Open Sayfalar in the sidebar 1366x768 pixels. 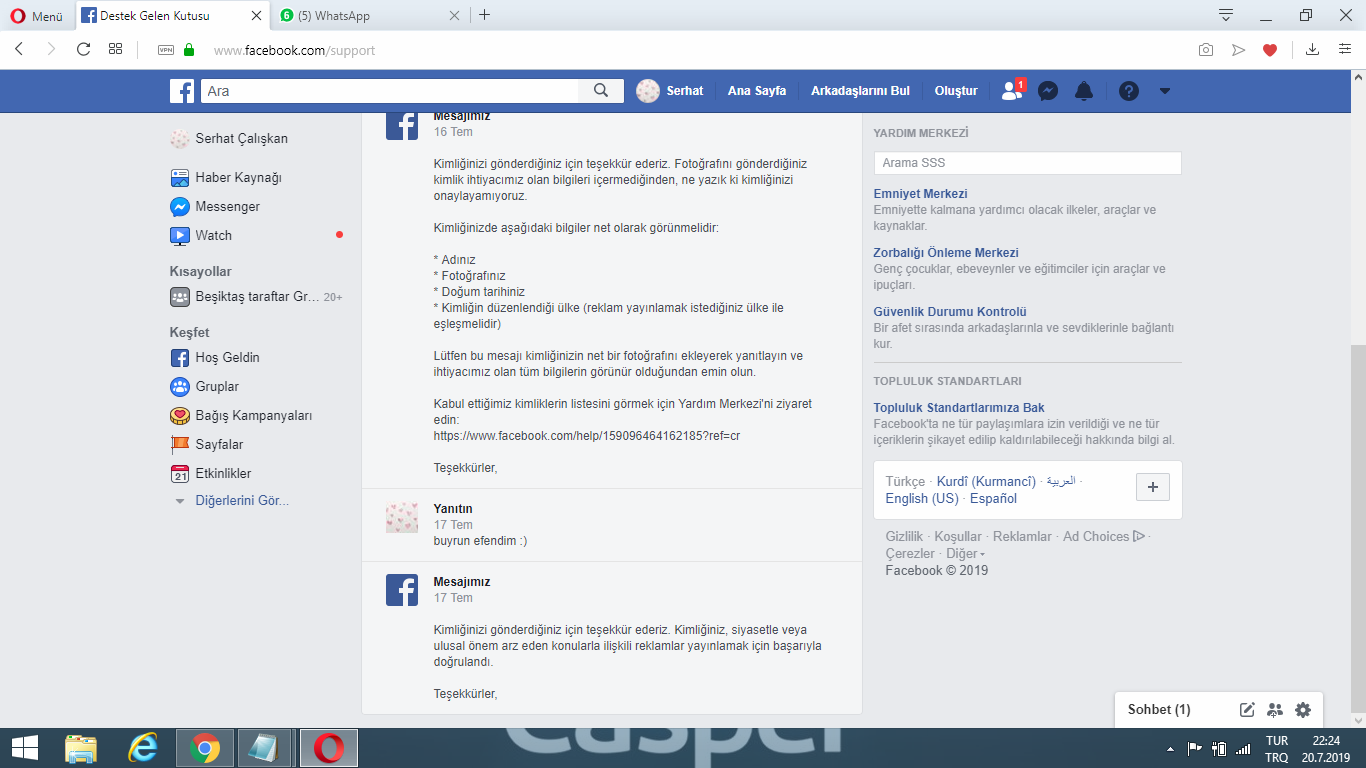point(207,445)
